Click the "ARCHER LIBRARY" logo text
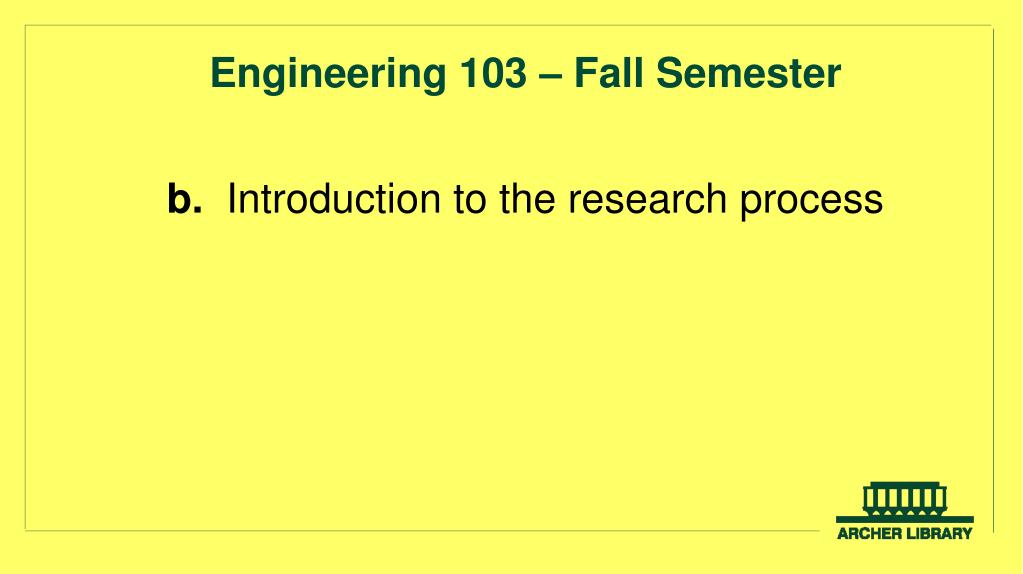This screenshot has height=574, width=1023. [x=905, y=534]
